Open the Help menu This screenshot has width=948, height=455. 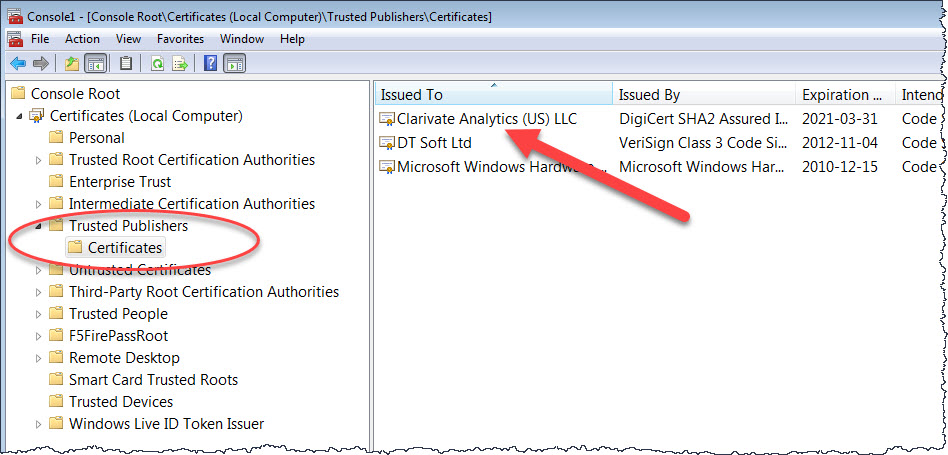click(x=292, y=39)
